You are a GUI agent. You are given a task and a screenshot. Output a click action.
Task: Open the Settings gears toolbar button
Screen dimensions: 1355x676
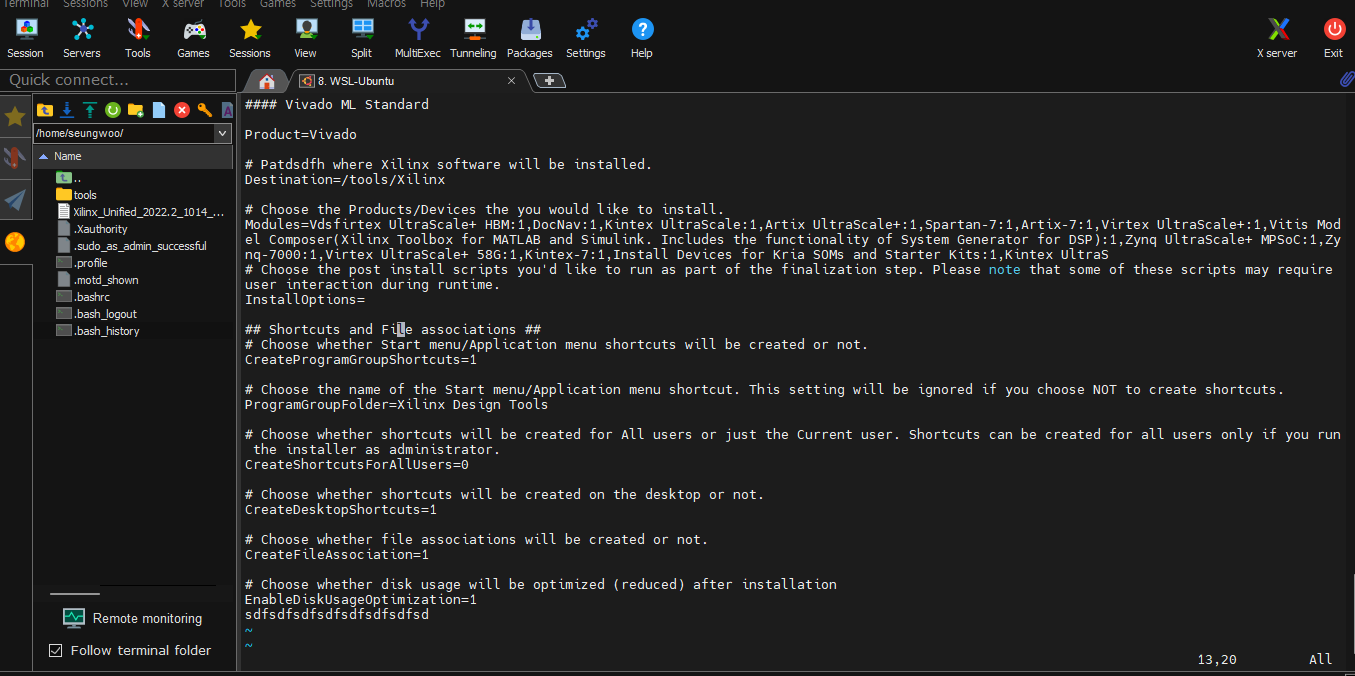pyautogui.click(x=586, y=38)
